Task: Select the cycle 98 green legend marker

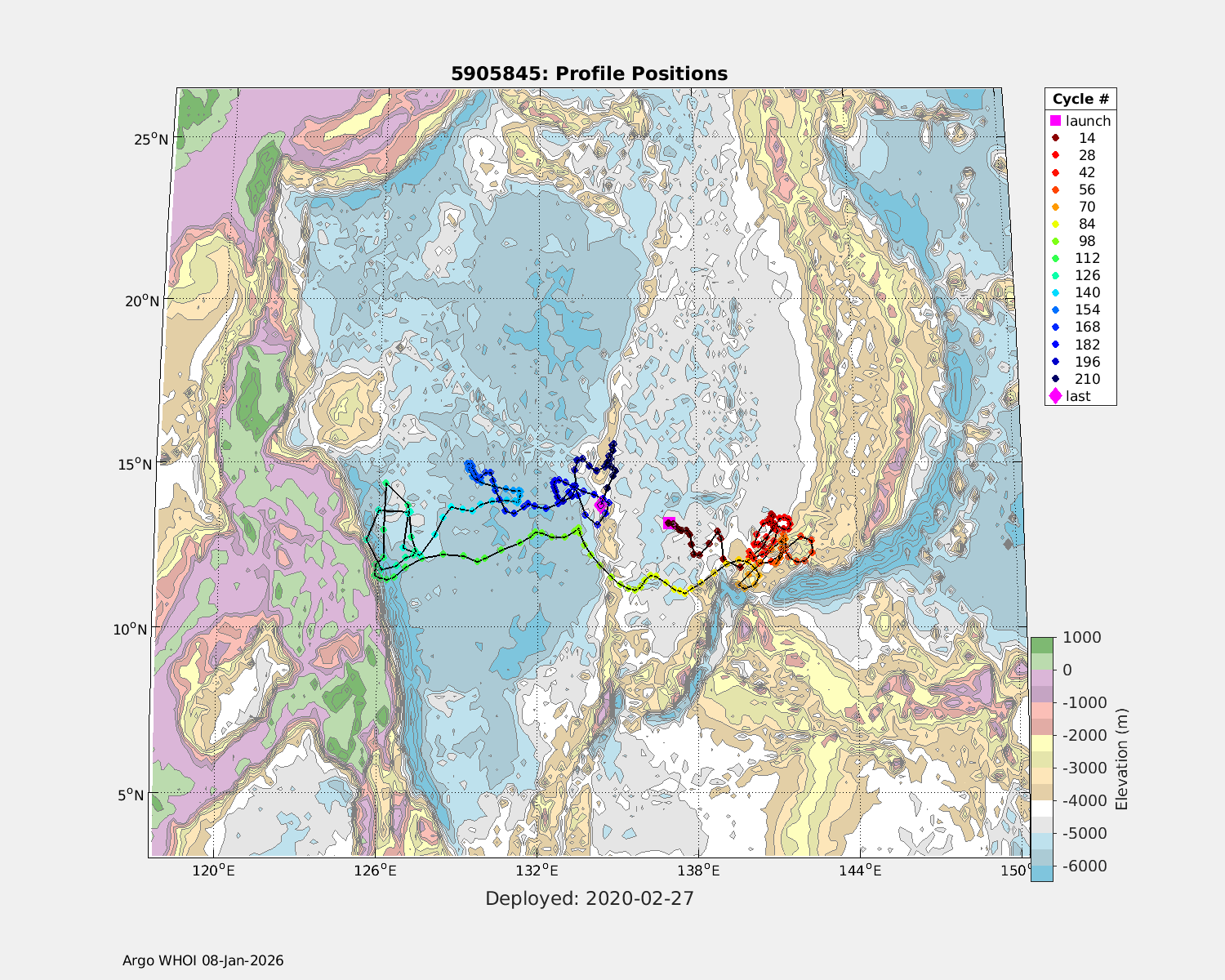Action: 1055,241
